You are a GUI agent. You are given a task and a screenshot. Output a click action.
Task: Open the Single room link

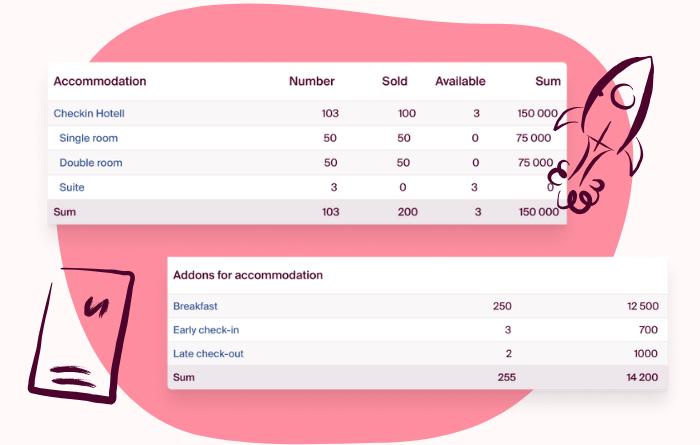pyautogui.click(x=88, y=138)
